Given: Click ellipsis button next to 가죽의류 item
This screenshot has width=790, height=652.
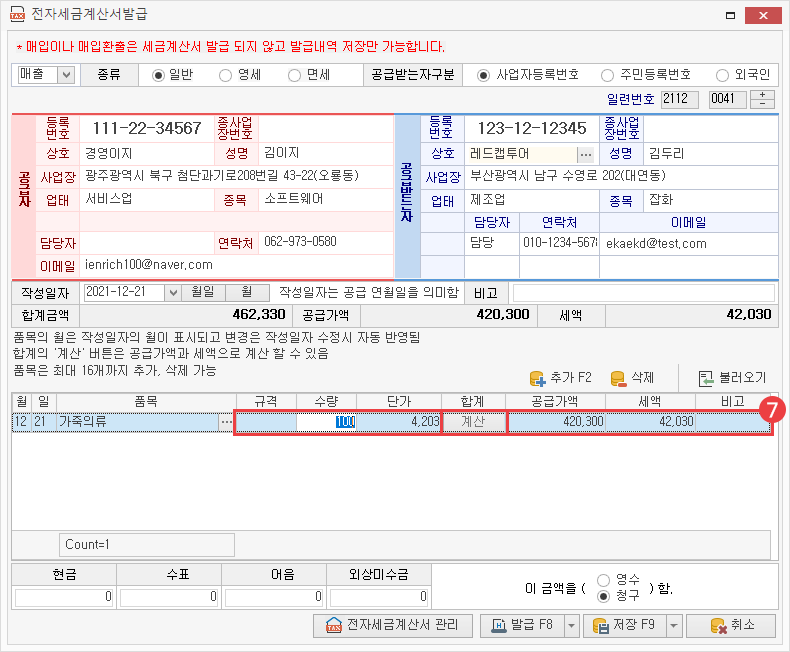Looking at the screenshot, I should click(x=226, y=422).
